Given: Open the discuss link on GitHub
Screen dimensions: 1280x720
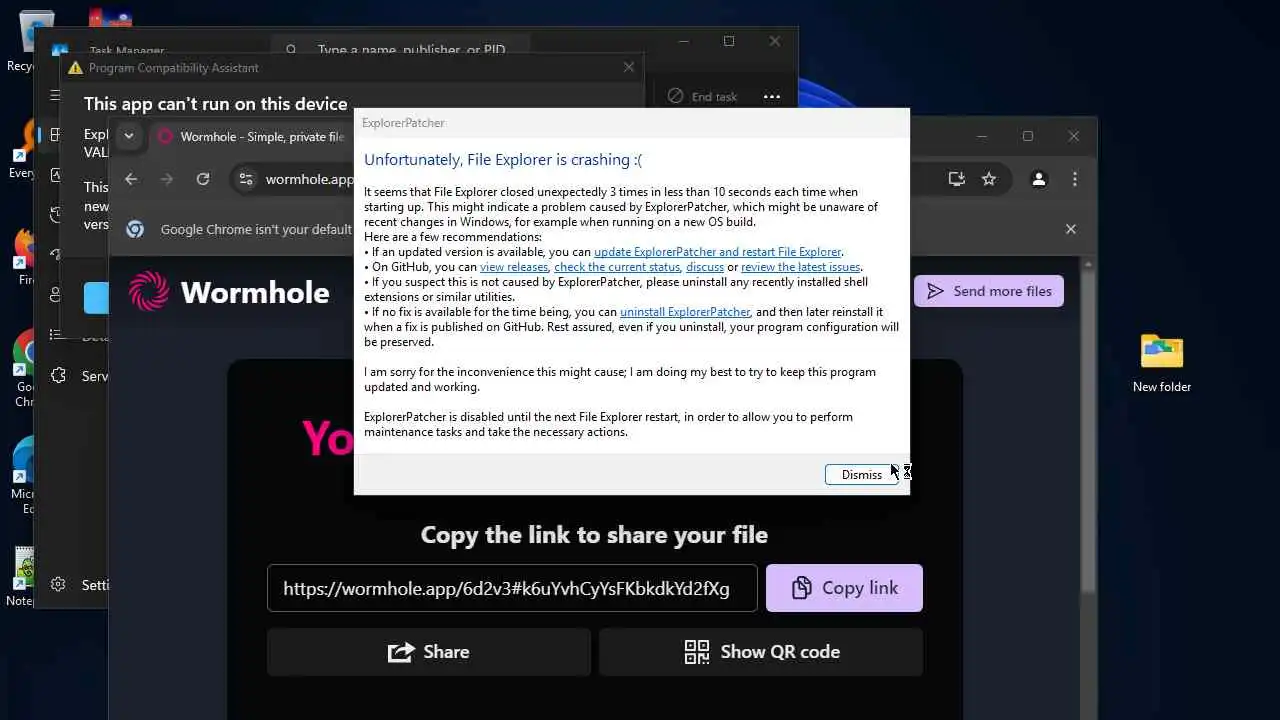Looking at the screenshot, I should click(705, 267).
